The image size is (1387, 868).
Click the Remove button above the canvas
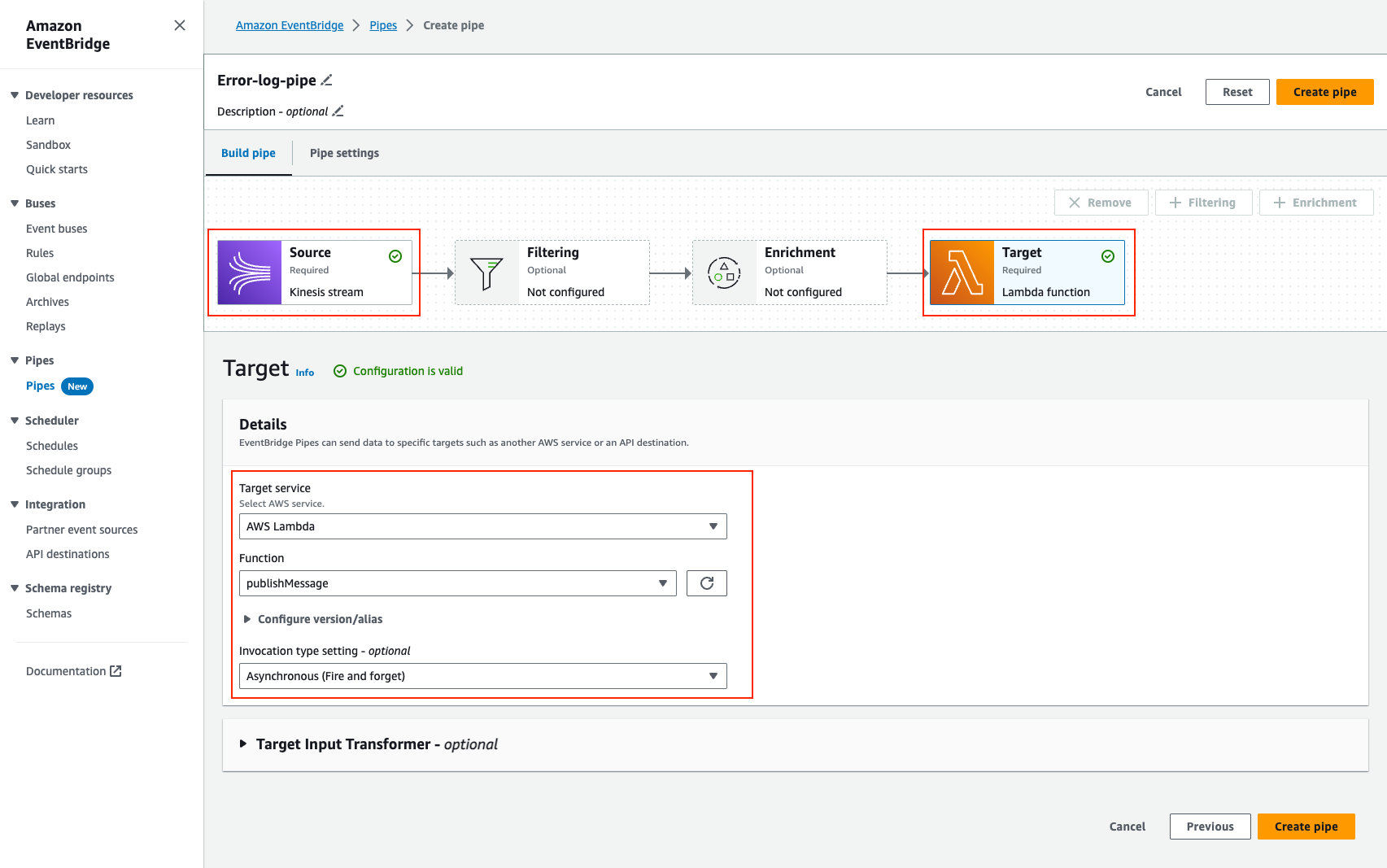[x=1101, y=203]
